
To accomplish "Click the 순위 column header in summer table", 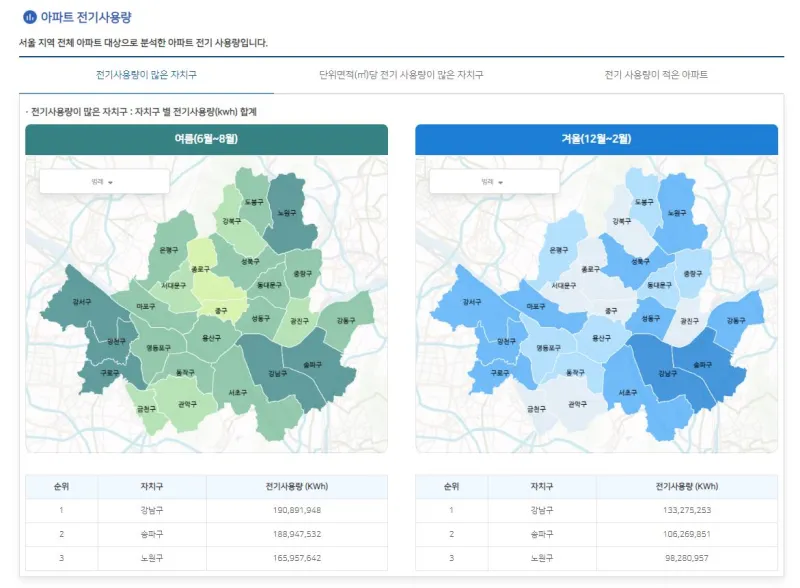I will point(63,486).
